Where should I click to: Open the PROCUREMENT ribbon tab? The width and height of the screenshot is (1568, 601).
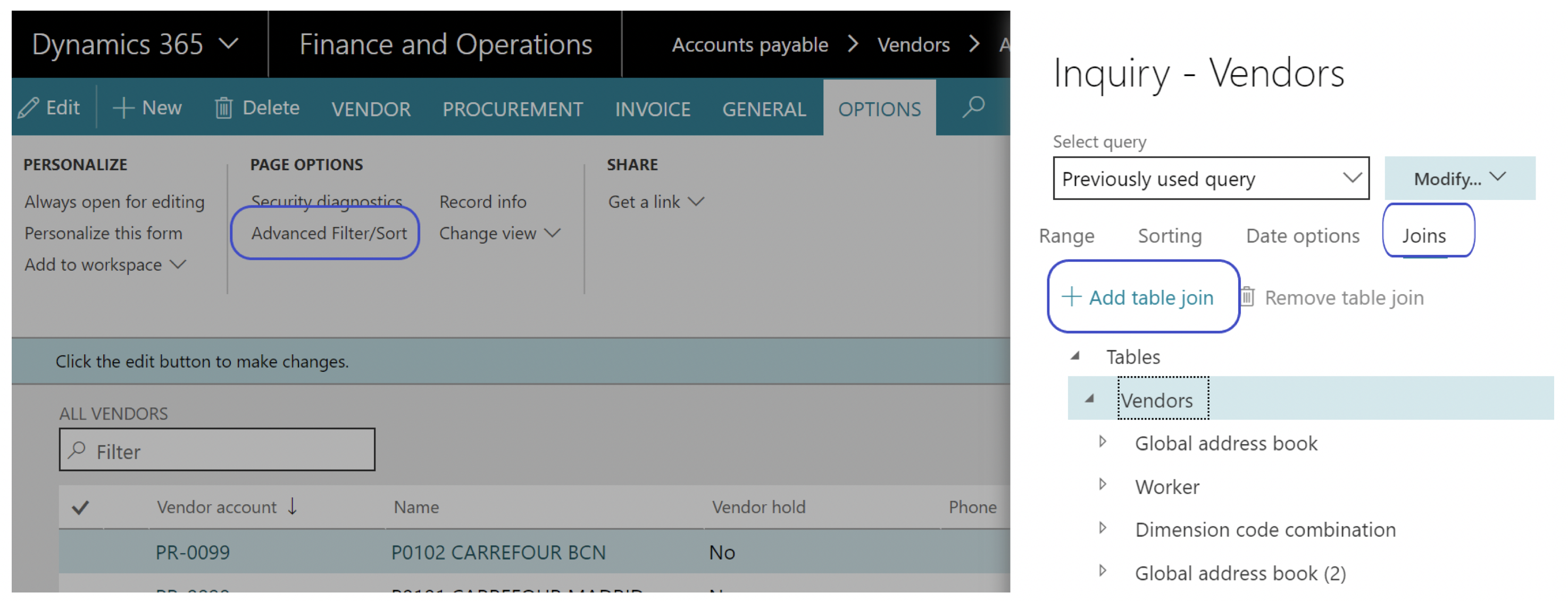pyautogui.click(x=513, y=109)
